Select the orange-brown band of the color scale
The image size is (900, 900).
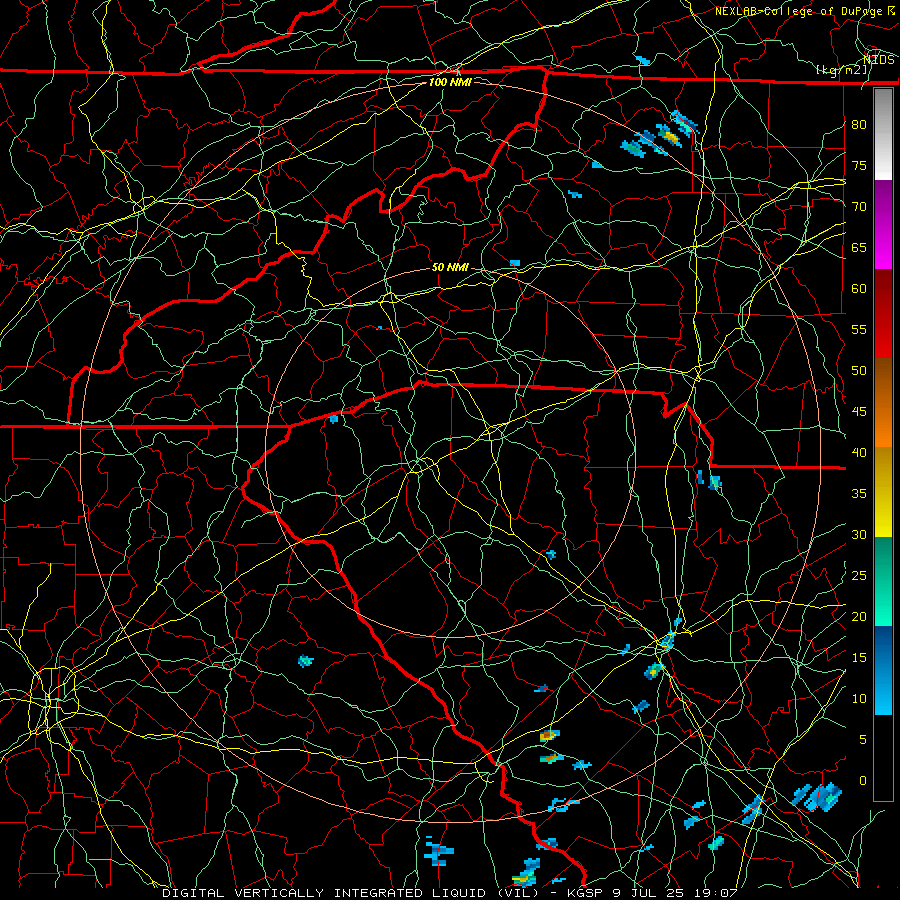click(x=883, y=403)
